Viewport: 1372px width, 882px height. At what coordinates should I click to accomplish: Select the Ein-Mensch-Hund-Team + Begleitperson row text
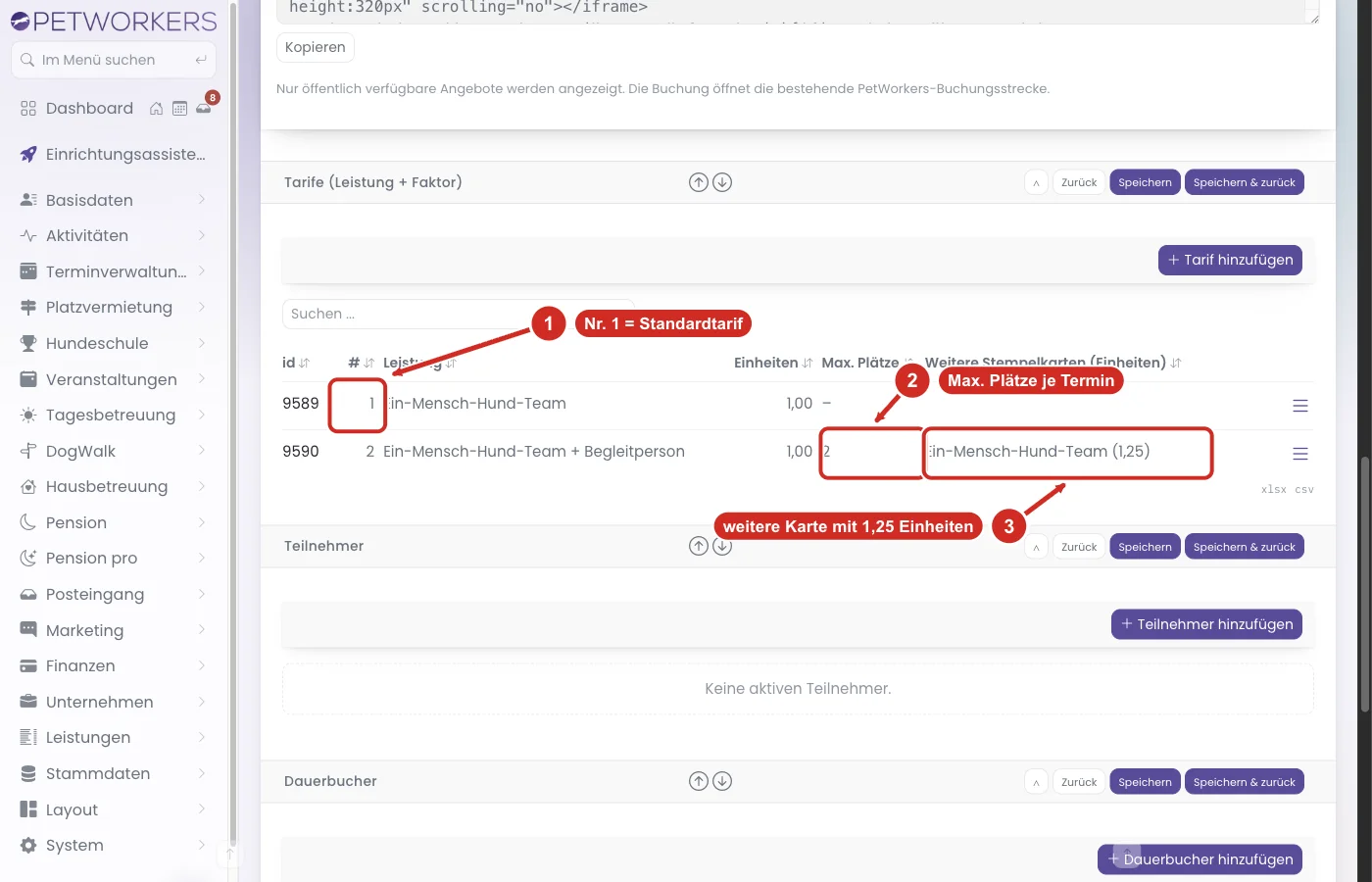click(x=534, y=452)
